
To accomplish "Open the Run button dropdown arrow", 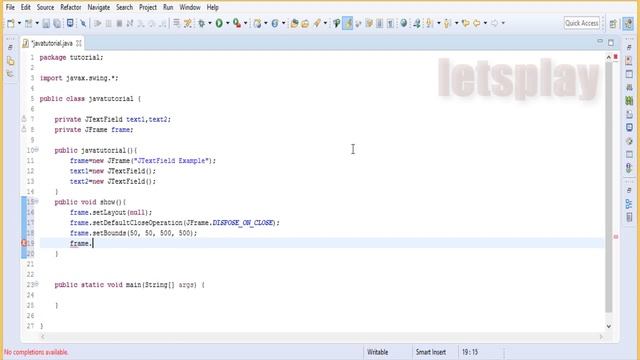I will pyautogui.click(x=227, y=23).
